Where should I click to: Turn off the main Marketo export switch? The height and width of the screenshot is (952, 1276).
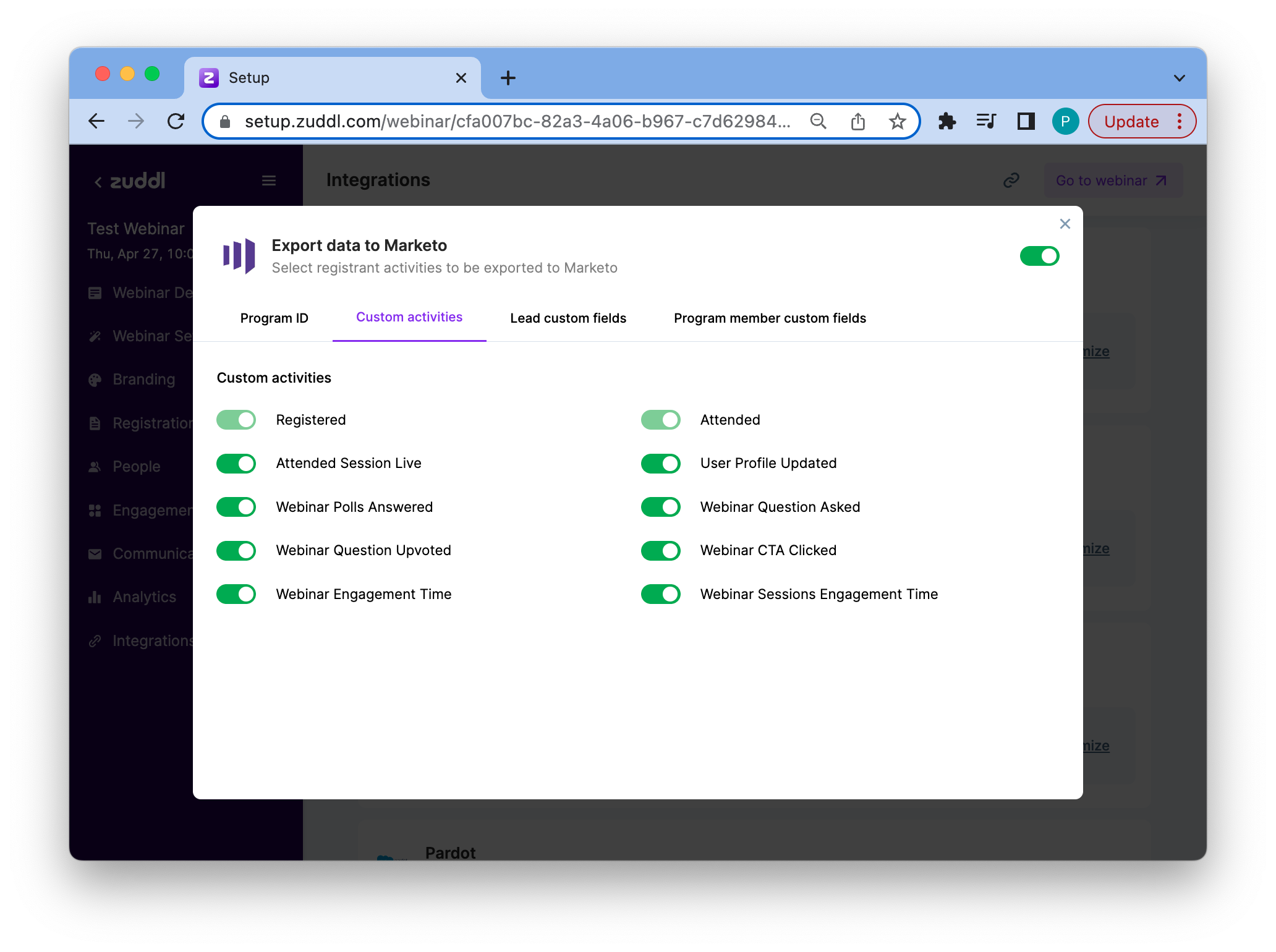point(1039,256)
